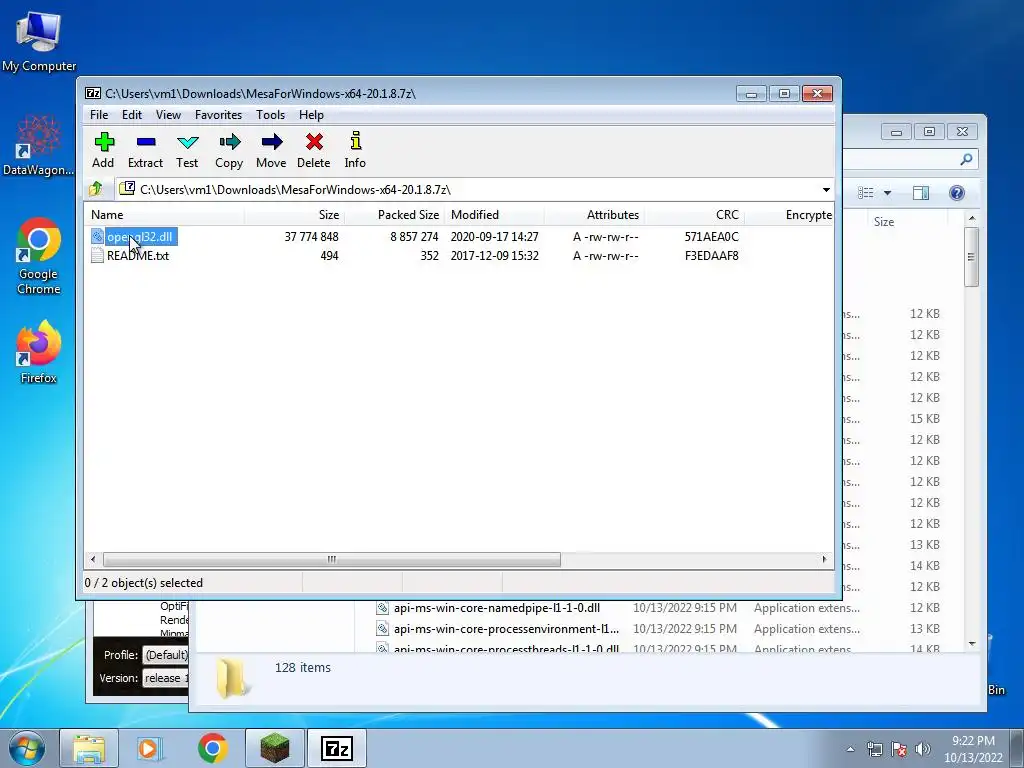The height and width of the screenshot is (768, 1024).
Task: Click the Explorer window search magnifier icon
Action: pyautogui.click(x=967, y=159)
